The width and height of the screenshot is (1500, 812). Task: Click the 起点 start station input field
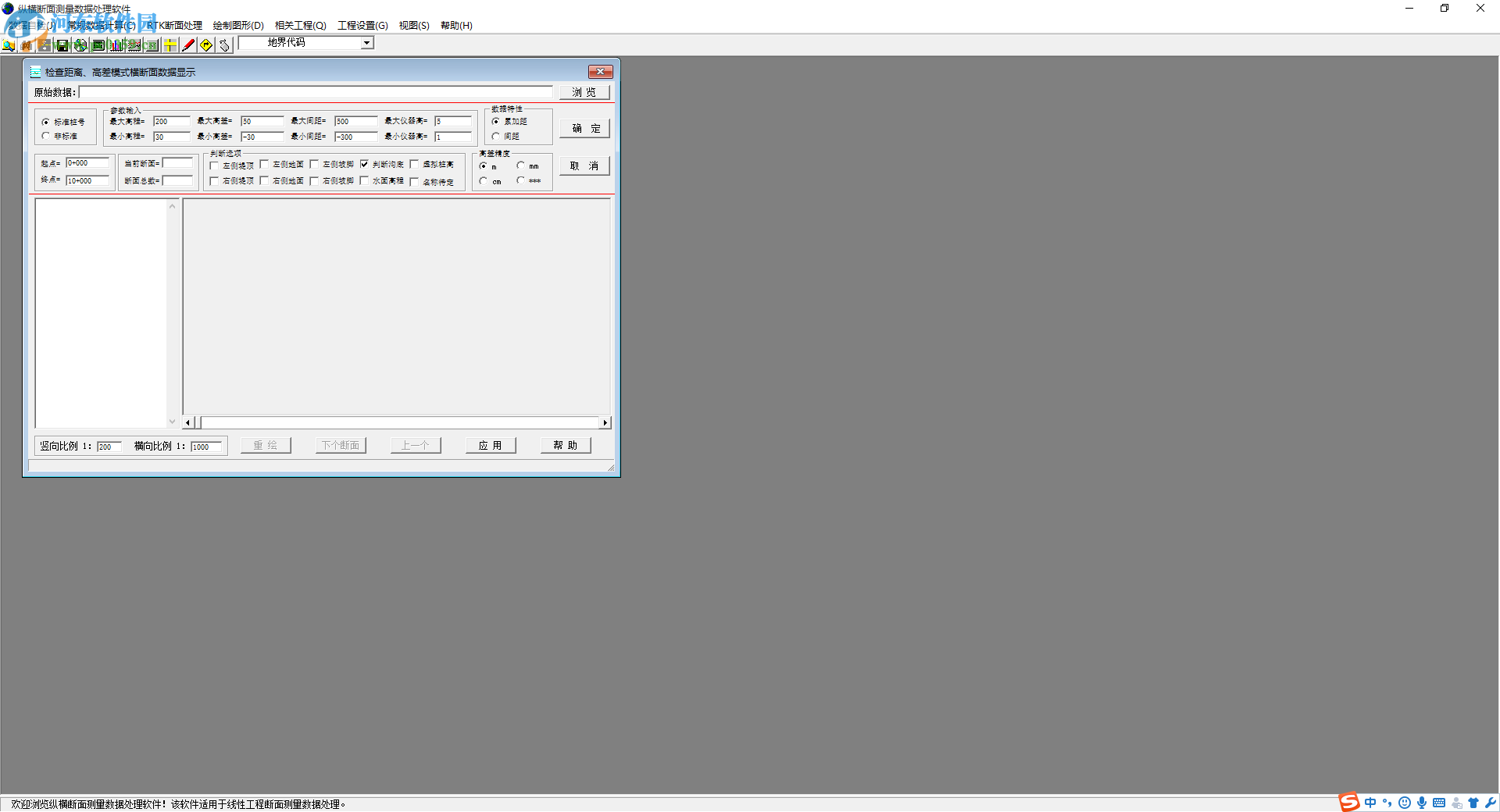tap(87, 163)
